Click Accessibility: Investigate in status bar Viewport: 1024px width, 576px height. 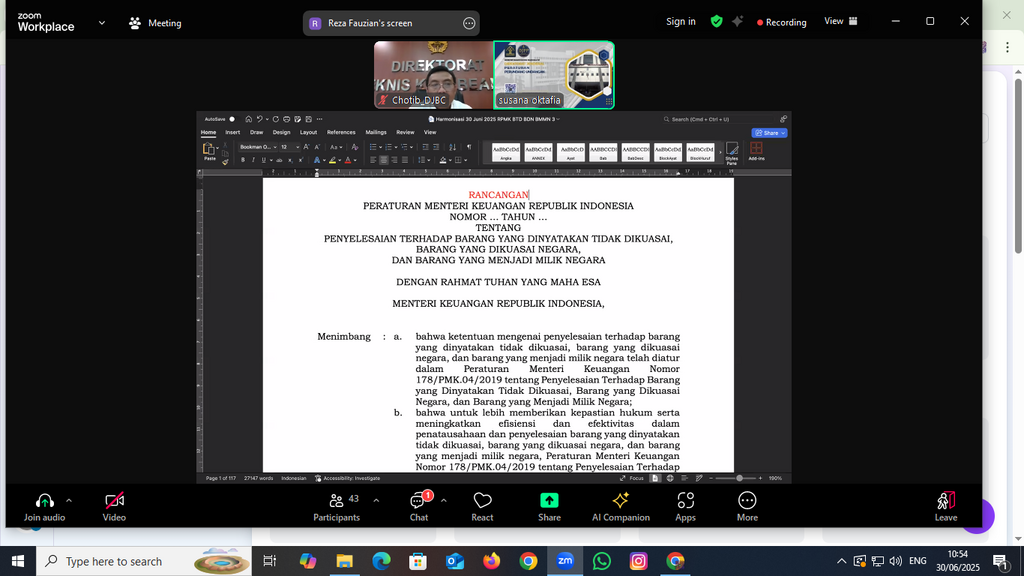point(347,478)
